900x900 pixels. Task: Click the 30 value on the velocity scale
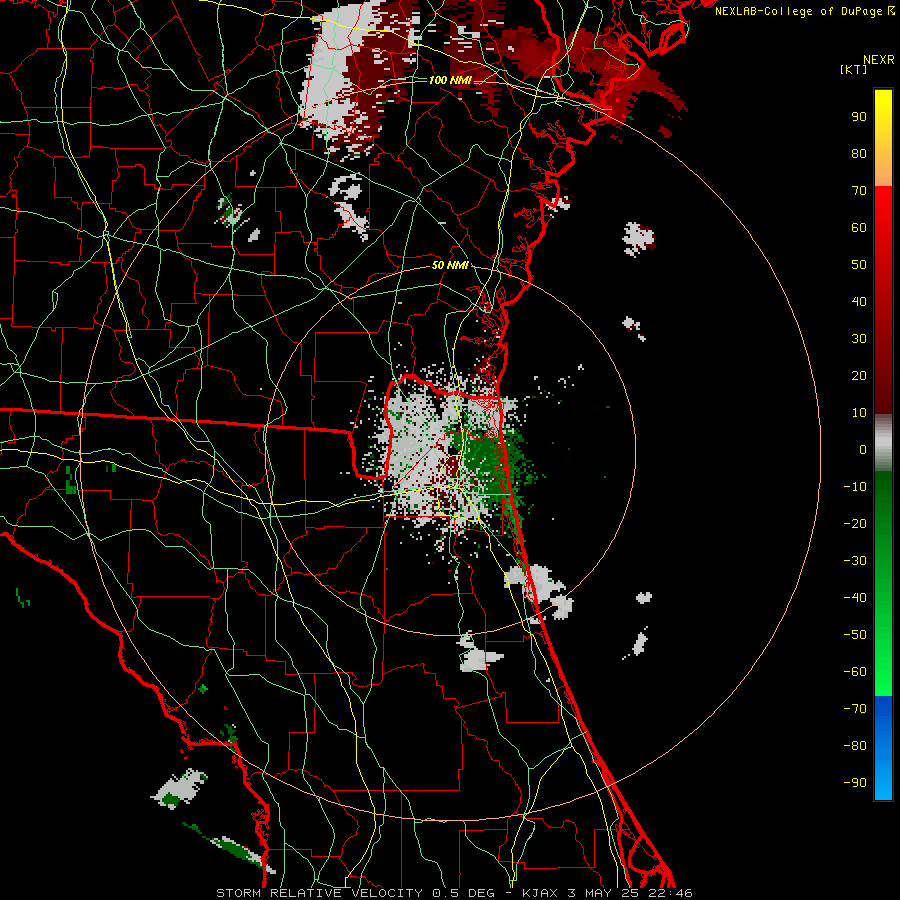point(859,339)
